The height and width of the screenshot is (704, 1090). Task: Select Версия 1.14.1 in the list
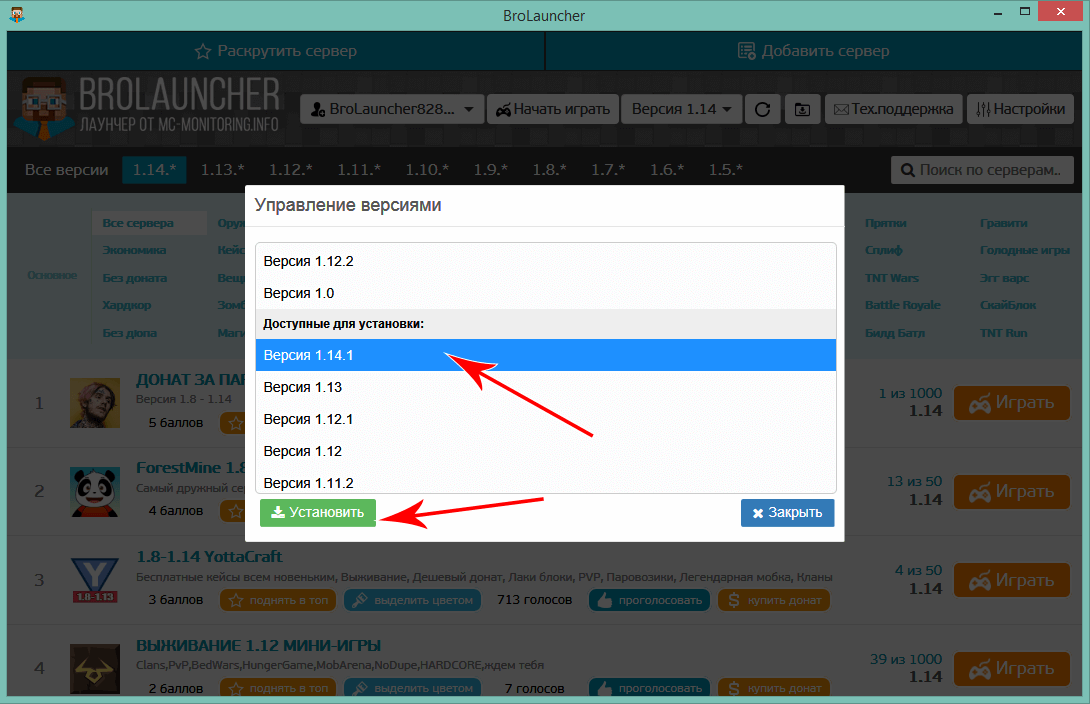click(x=545, y=355)
